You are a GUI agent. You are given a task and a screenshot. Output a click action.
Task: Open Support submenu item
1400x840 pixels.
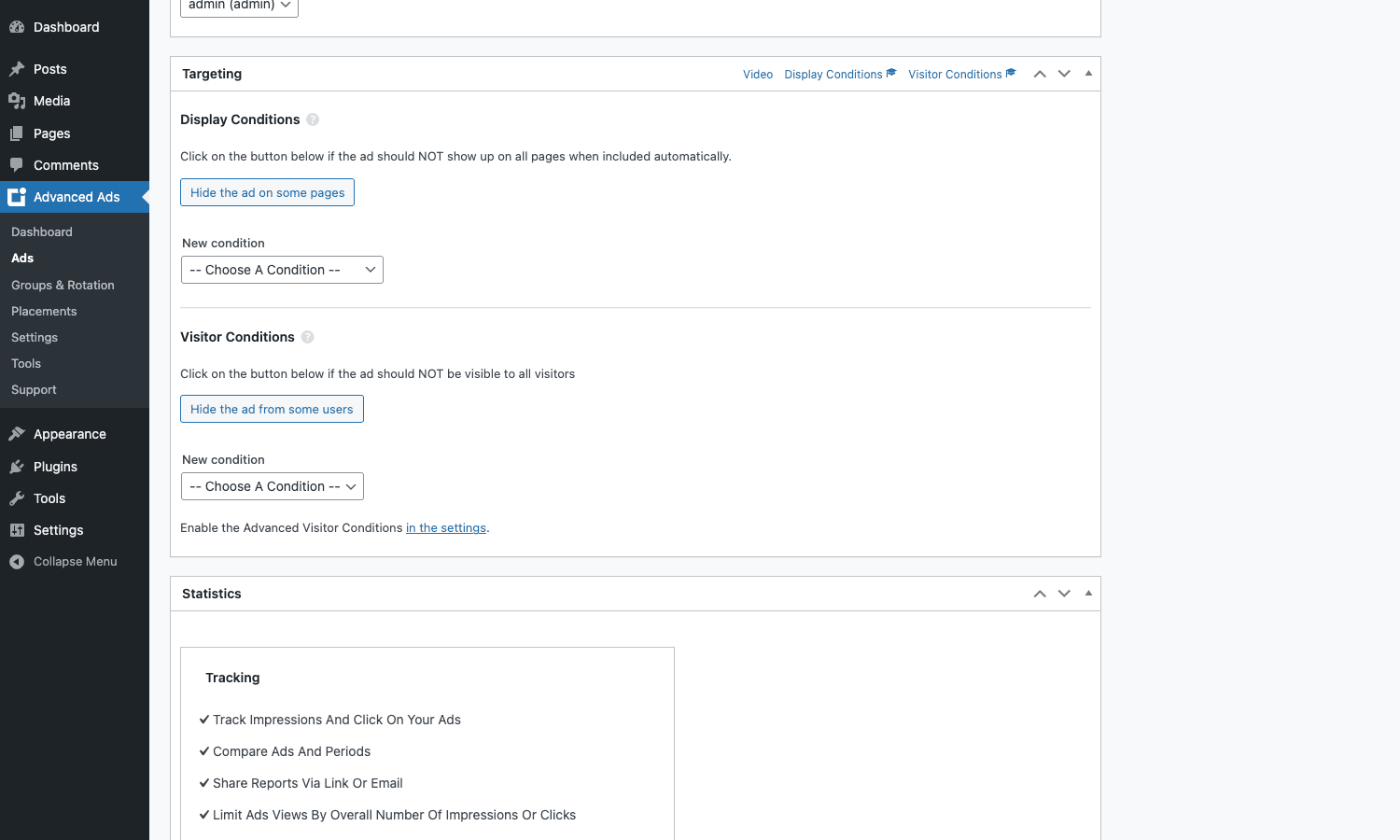34,389
